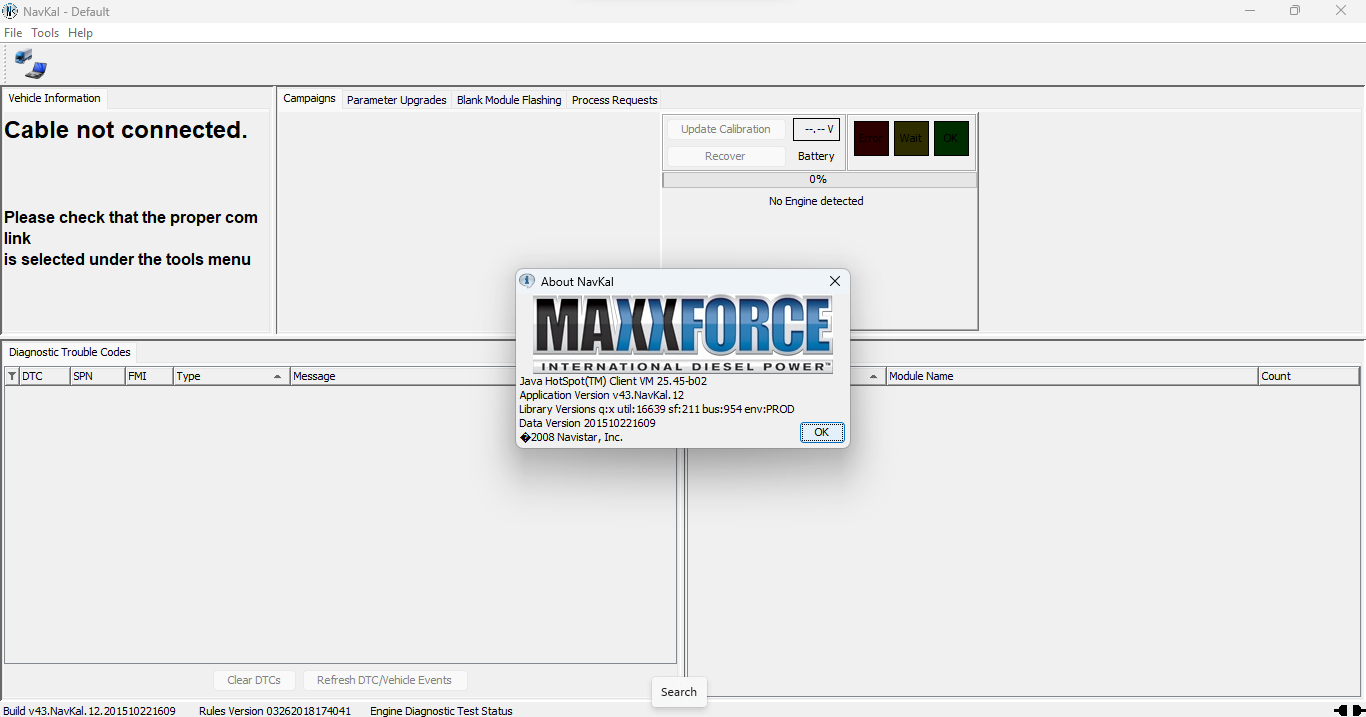Screen dimensions: 1366x717
Task: Sort the table by the DTC column
Action: 44,376
